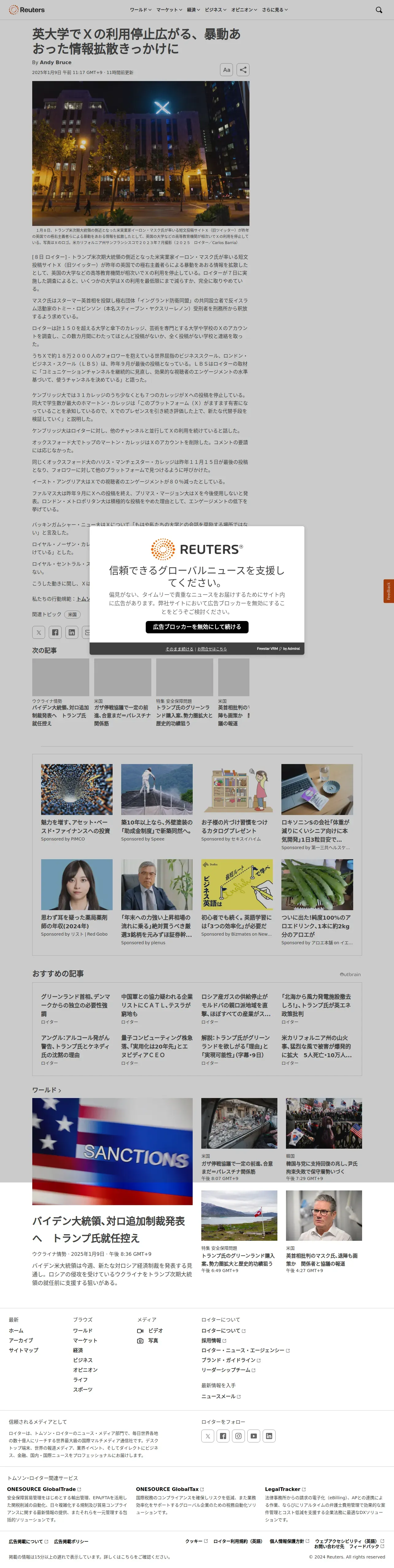Viewport: 394px width, 1568px height.
Task: Click 広告ブロッカーを無効にして続ける button
Action: [x=197, y=627]
